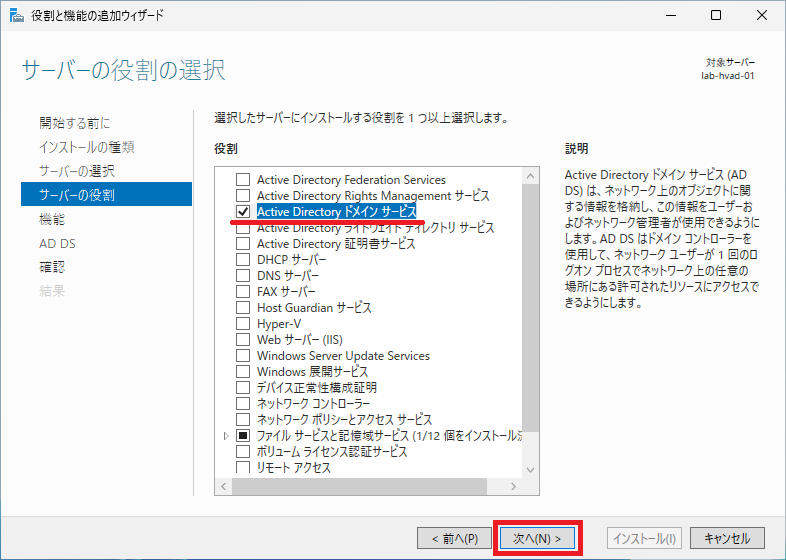Check the Web サーバー (IIS) checkbox
The width and height of the screenshot is (786, 560).
[243, 340]
